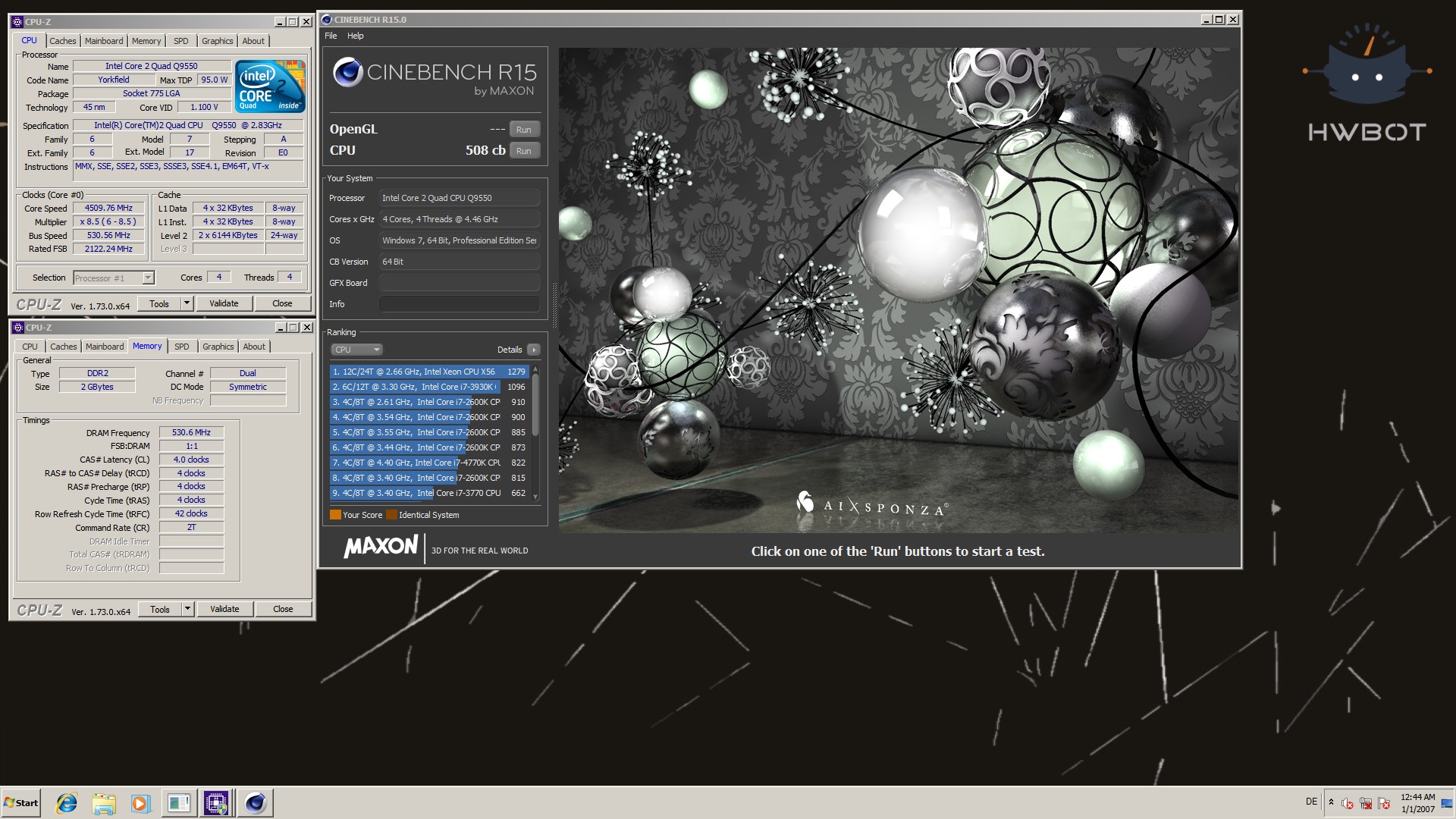Switch to About tab in upper CPU-Z
Screen dimensions: 1456x819
[x=253, y=41]
